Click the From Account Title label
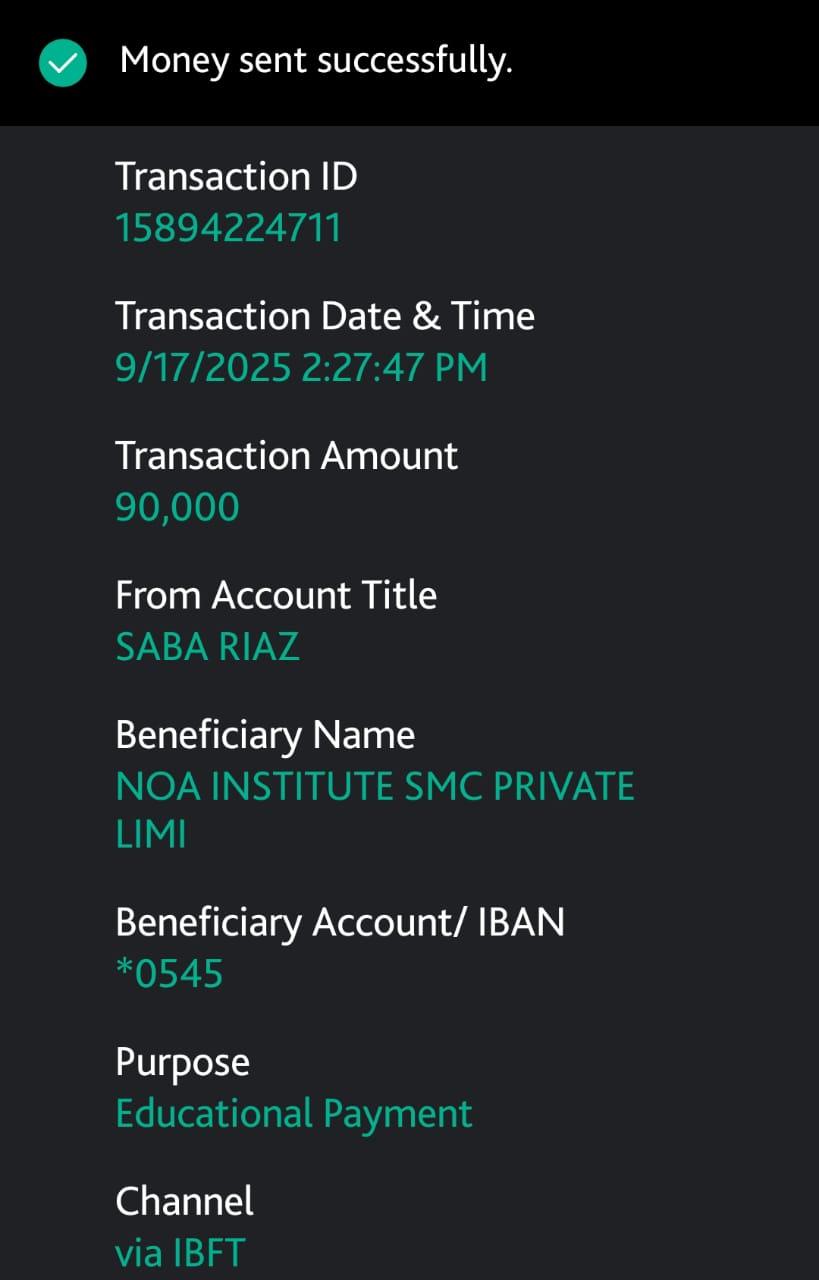 [276, 595]
